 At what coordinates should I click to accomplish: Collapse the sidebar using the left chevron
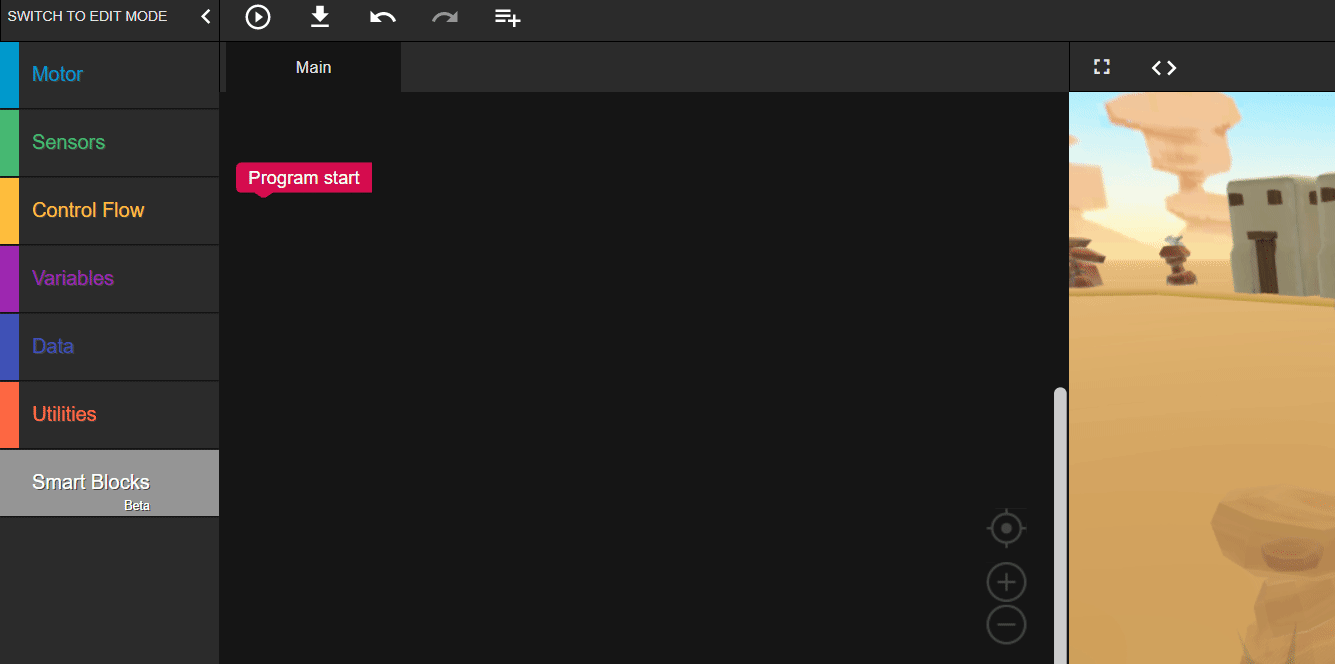click(x=205, y=17)
